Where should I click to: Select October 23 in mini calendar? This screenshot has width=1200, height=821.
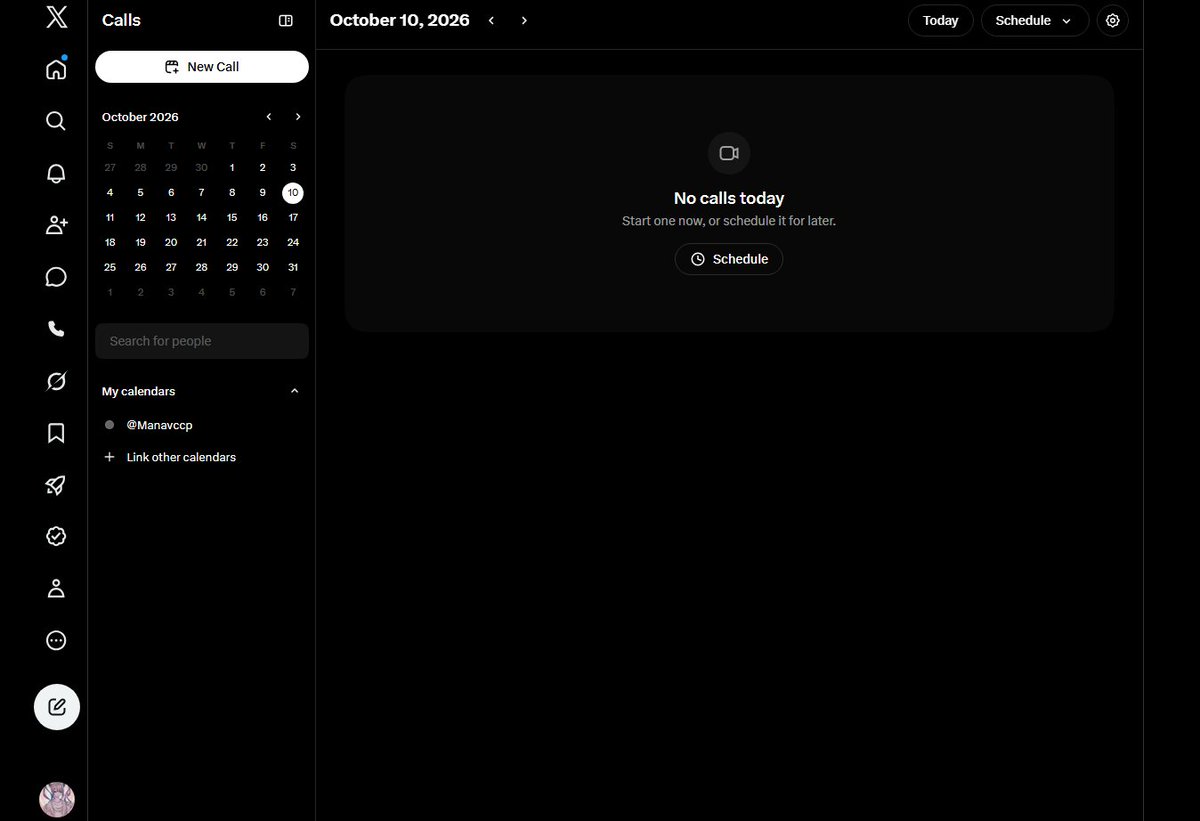click(262, 242)
